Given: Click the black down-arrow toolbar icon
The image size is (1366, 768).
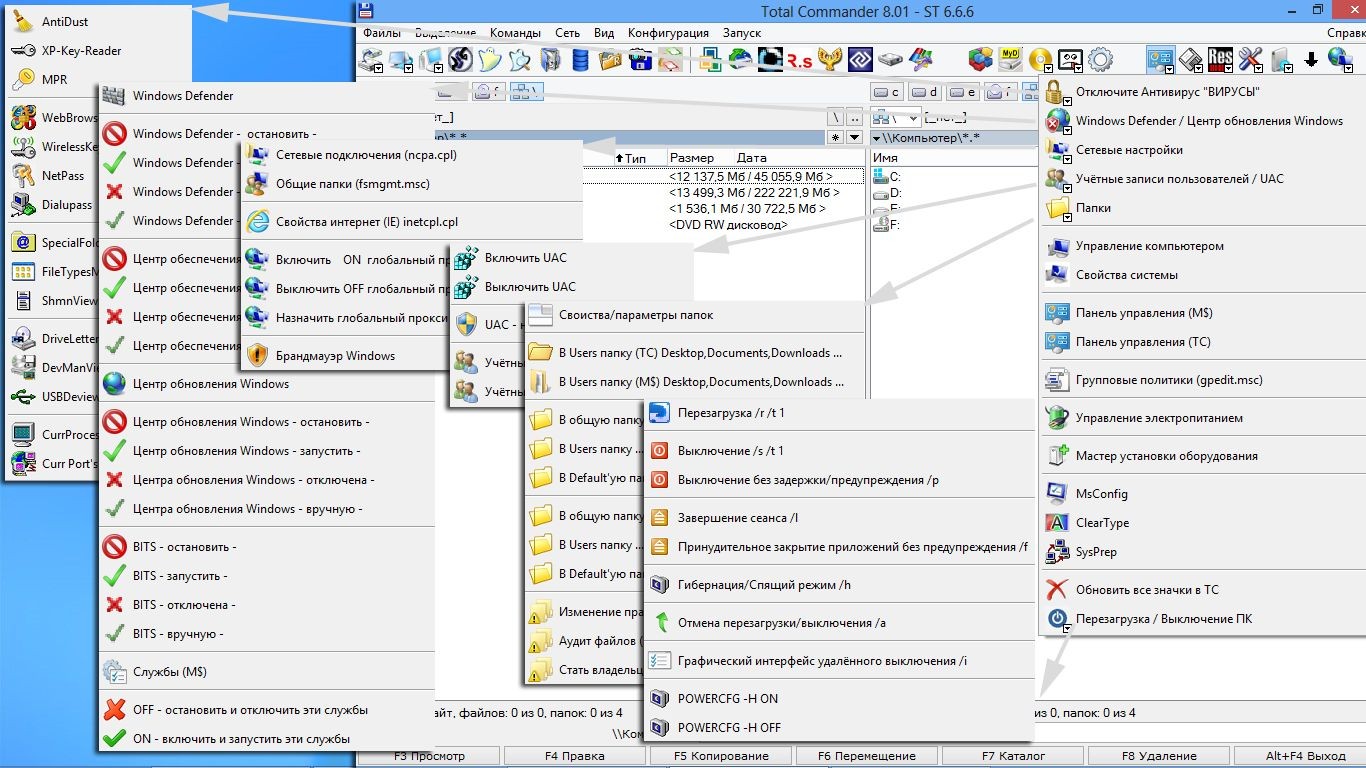Looking at the screenshot, I should (x=1311, y=61).
